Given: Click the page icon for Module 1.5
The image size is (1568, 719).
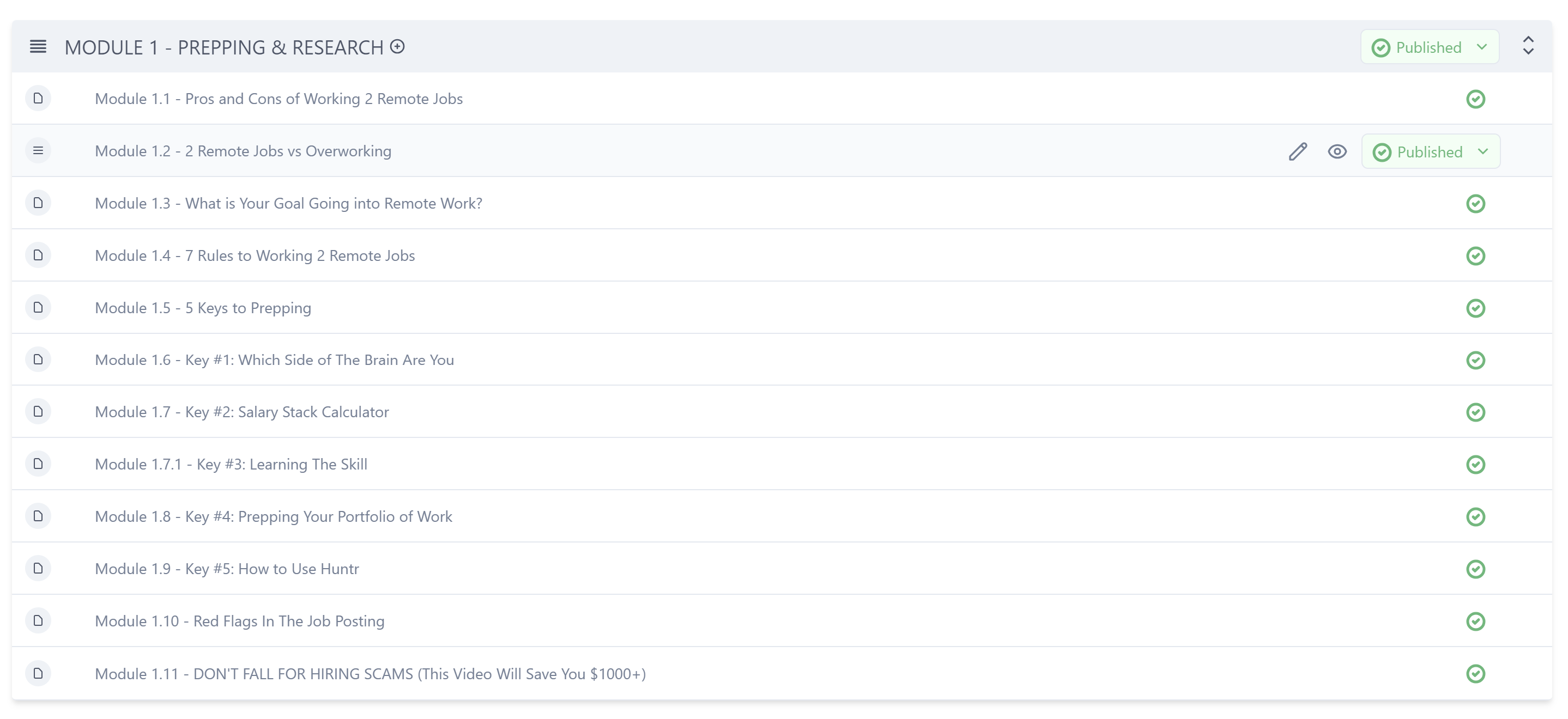Looking at the screenshot, I should click(38, 308).
